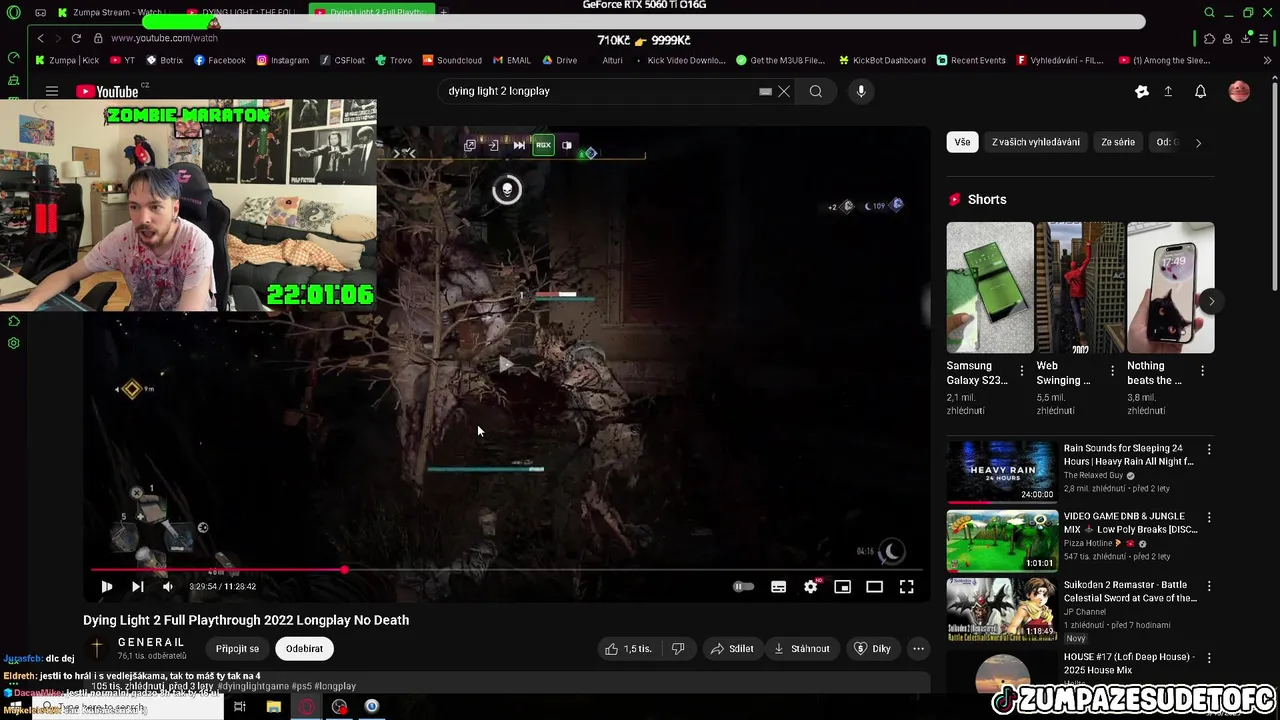Subscribe using the Odebírat button
Viewport: 1280px width, 720px height.
pyautogui.click(x=304, y=649)
